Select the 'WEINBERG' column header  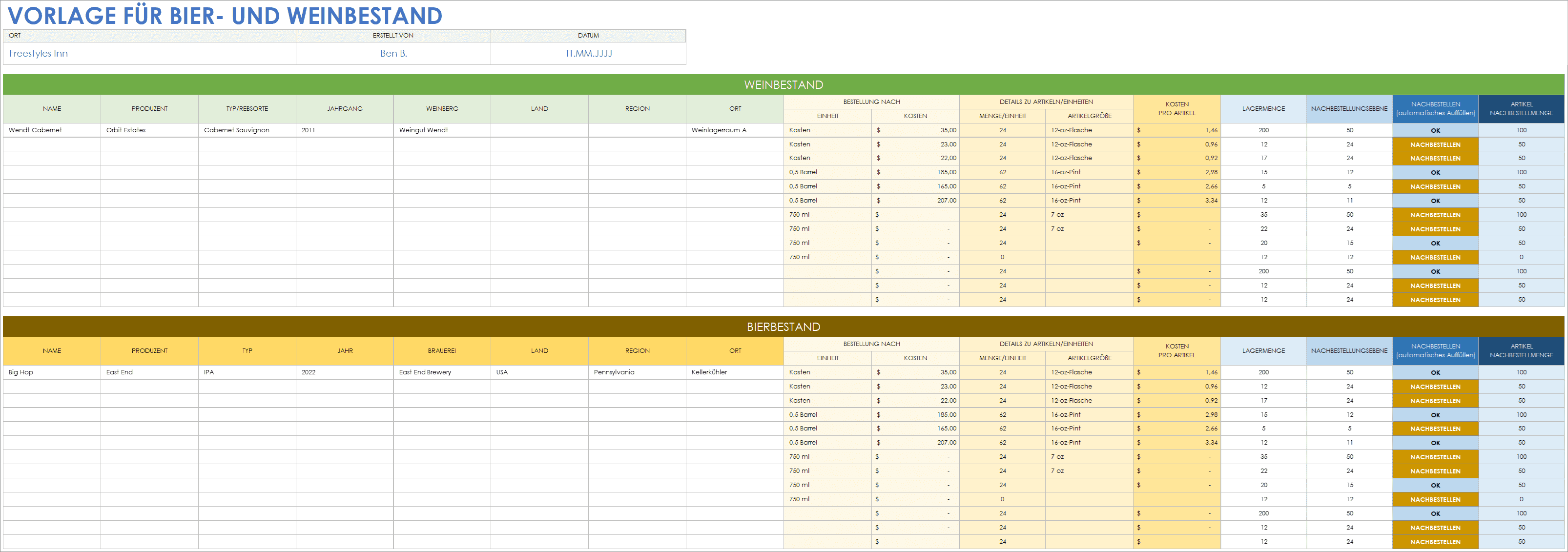pos(442,109)
